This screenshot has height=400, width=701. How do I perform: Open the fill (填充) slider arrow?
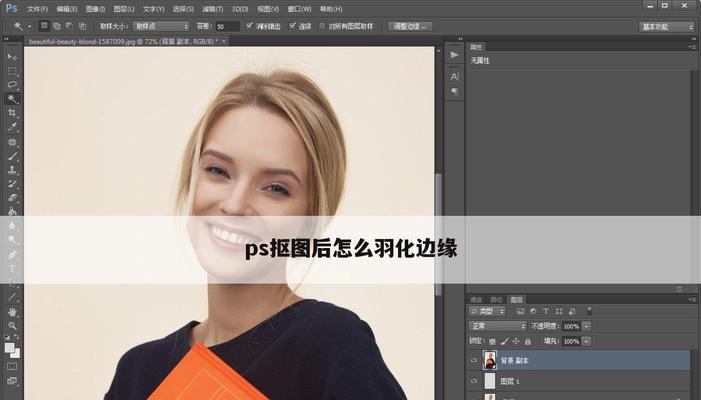point(587,341)
